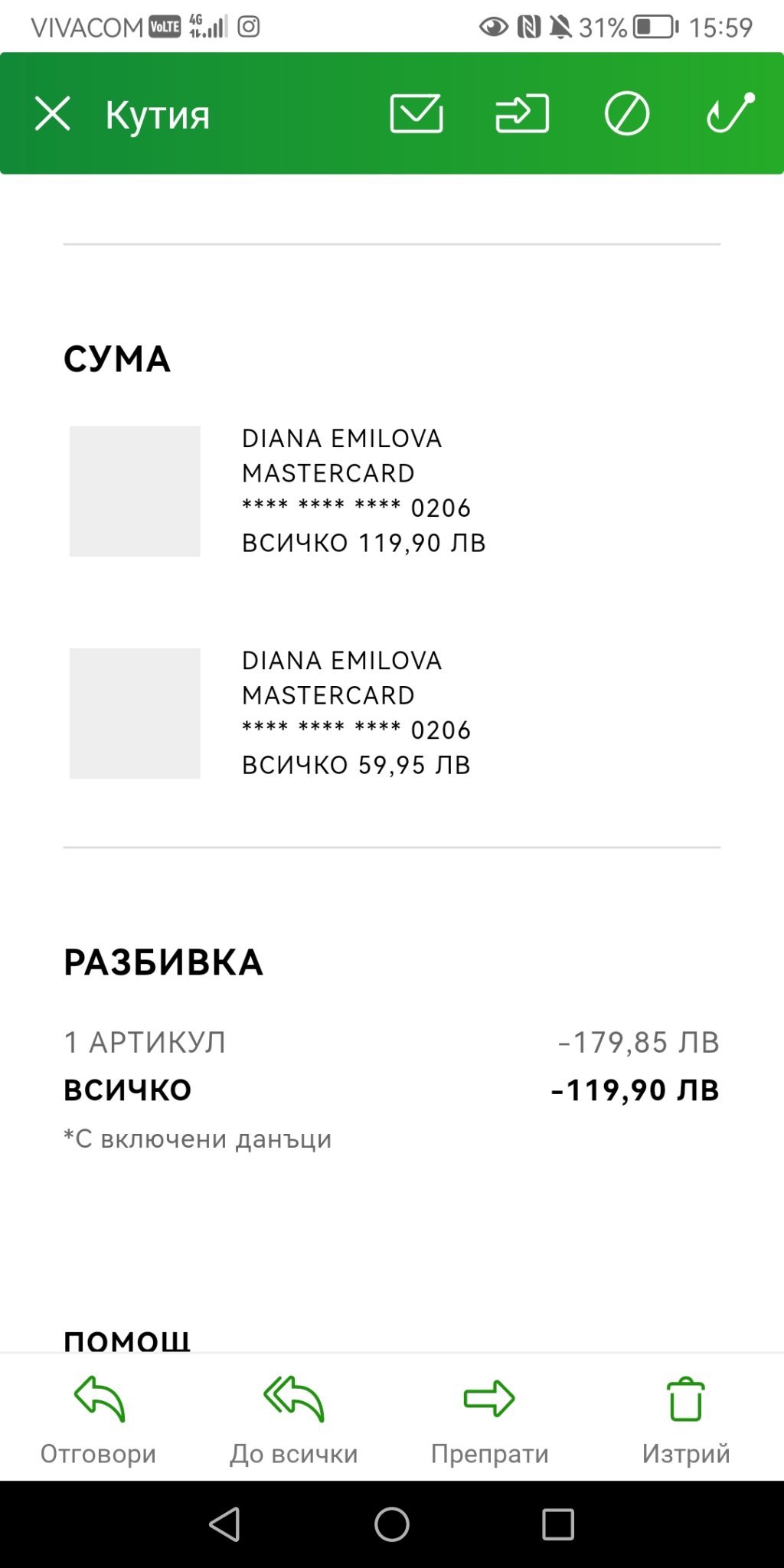Tap the РАЗБИВКА section heading

(163, 962)
